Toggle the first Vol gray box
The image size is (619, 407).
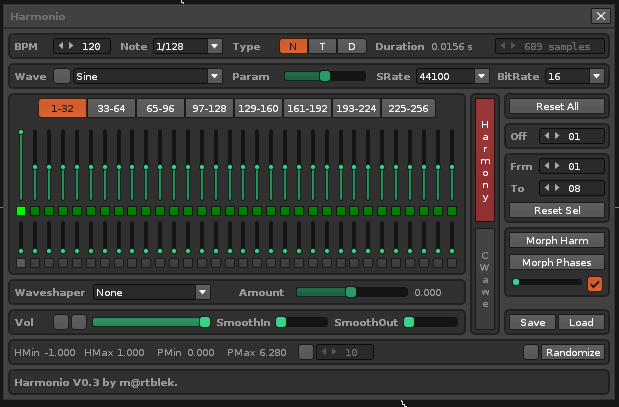pyautogui.click(x=61, y=322)
